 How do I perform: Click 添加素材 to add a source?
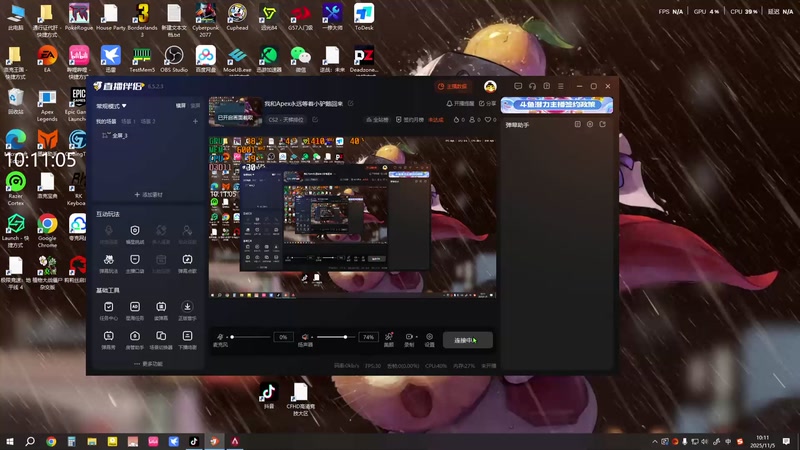point(148,194)
